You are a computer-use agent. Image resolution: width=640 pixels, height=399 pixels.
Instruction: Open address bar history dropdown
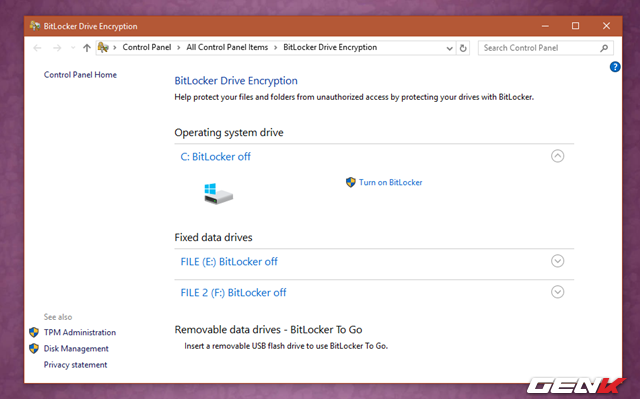[x=449, y=48]
